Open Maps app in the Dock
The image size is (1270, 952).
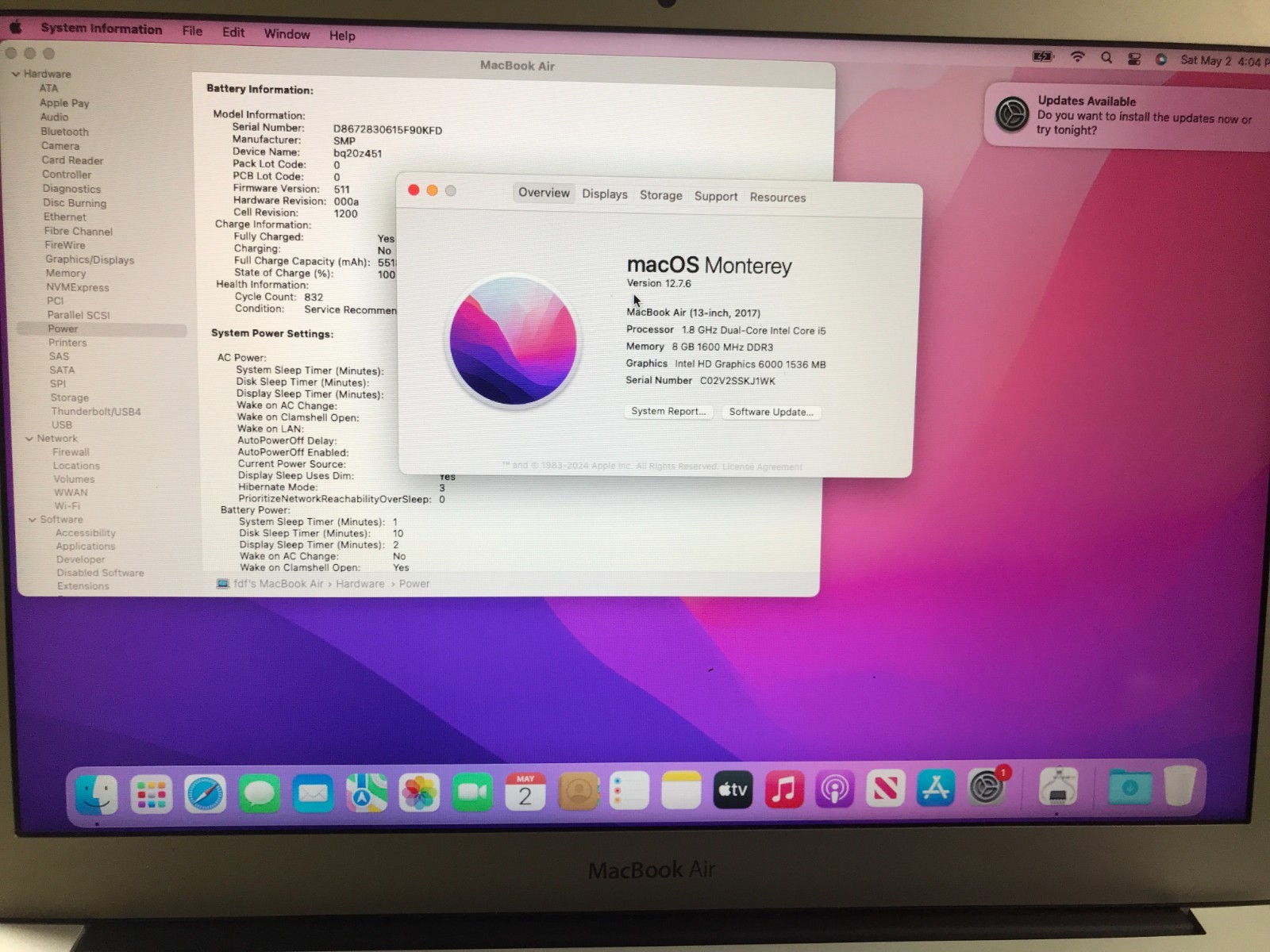(x=366, y=793)
